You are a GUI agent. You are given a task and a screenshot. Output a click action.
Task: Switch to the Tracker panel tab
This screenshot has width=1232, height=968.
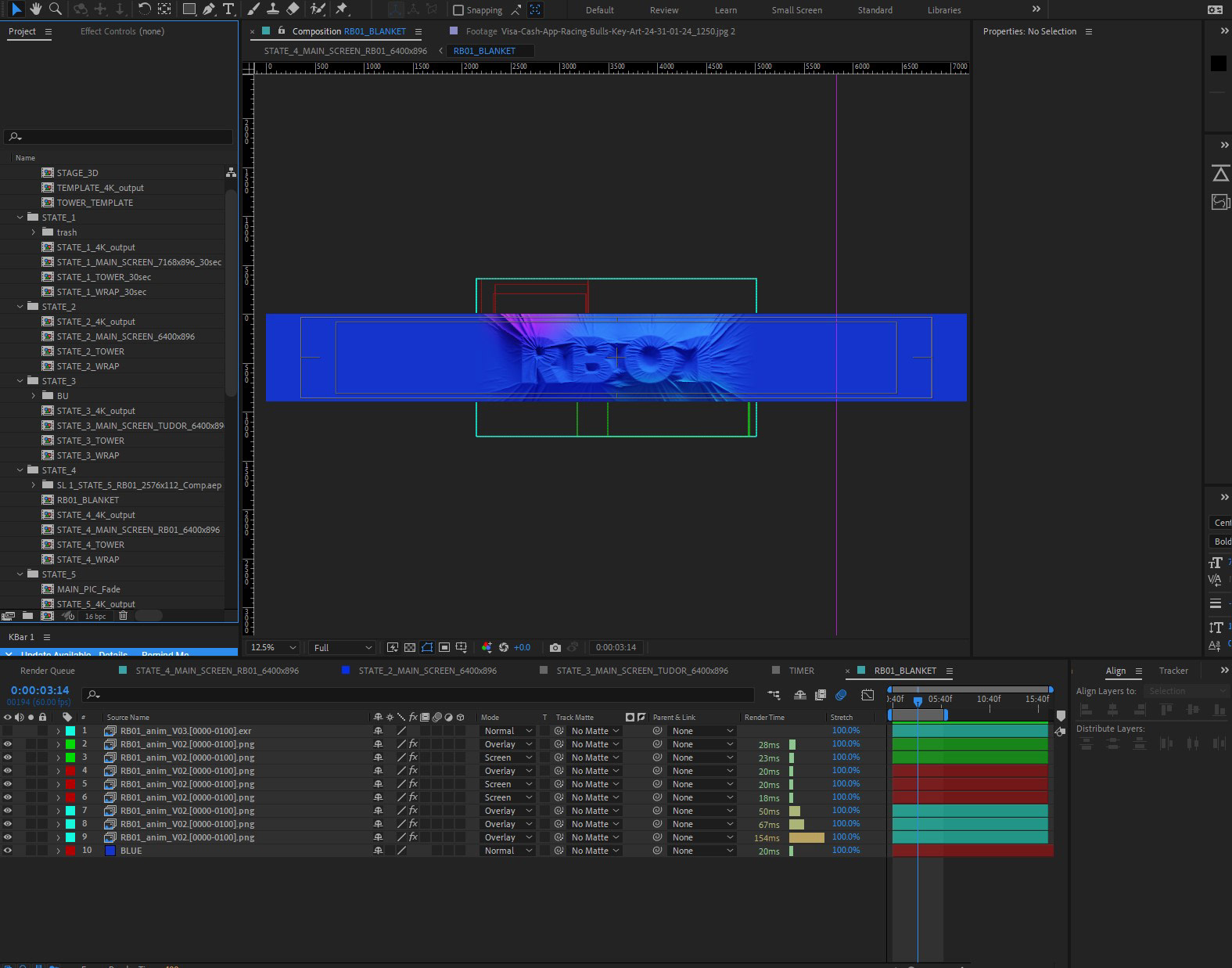(1173, 671)
